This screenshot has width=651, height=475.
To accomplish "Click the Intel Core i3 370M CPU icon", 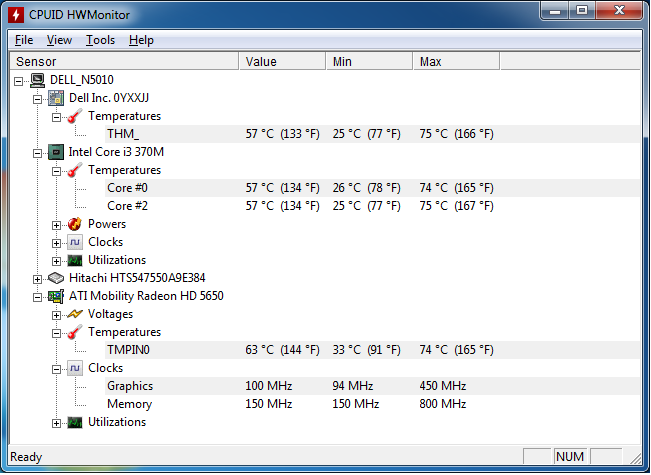I will [x=56, y=152].
